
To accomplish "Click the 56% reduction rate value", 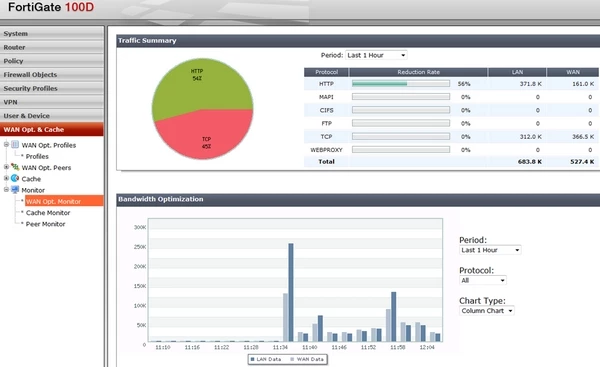I will [464, 83].
